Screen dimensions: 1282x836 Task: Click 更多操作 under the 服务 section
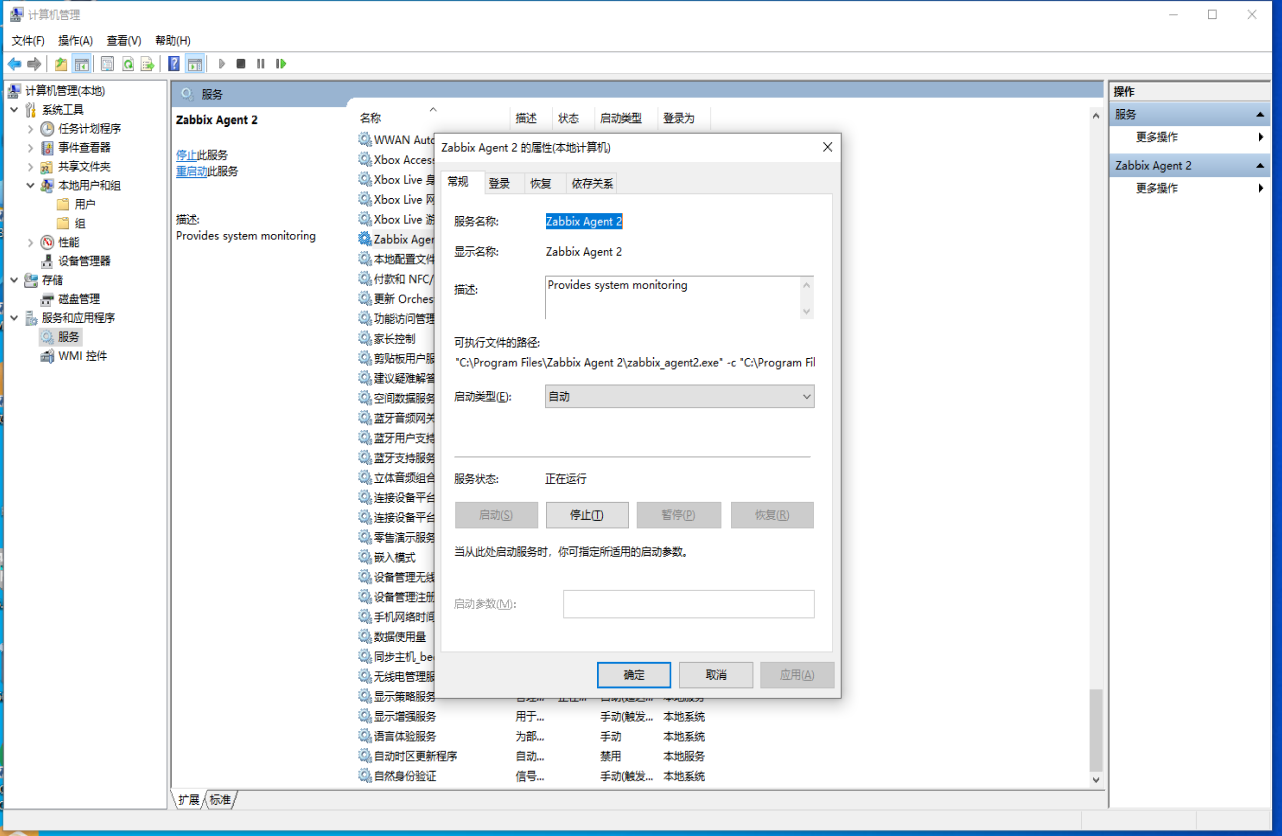[1157, 137]
